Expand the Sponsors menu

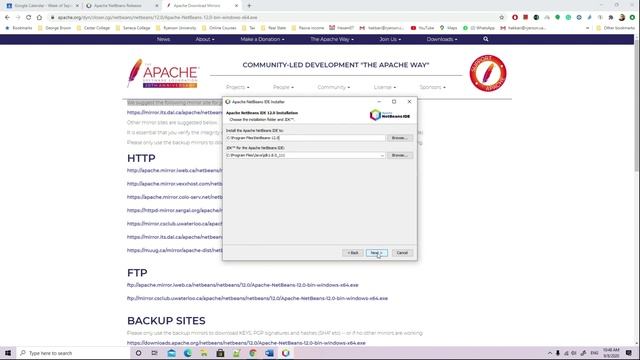[433, 87]
